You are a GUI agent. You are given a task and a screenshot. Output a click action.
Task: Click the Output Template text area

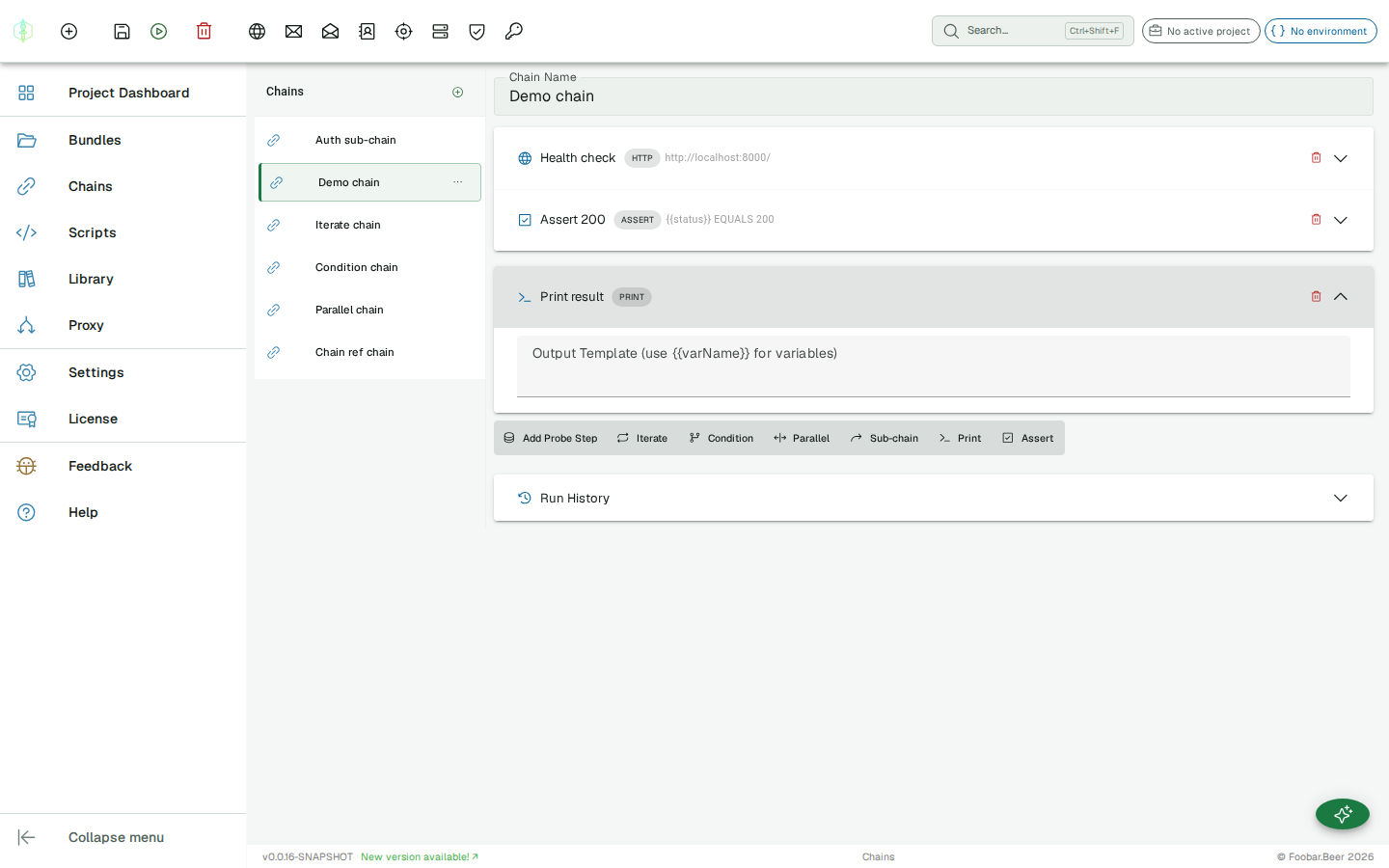pos(934,366)
